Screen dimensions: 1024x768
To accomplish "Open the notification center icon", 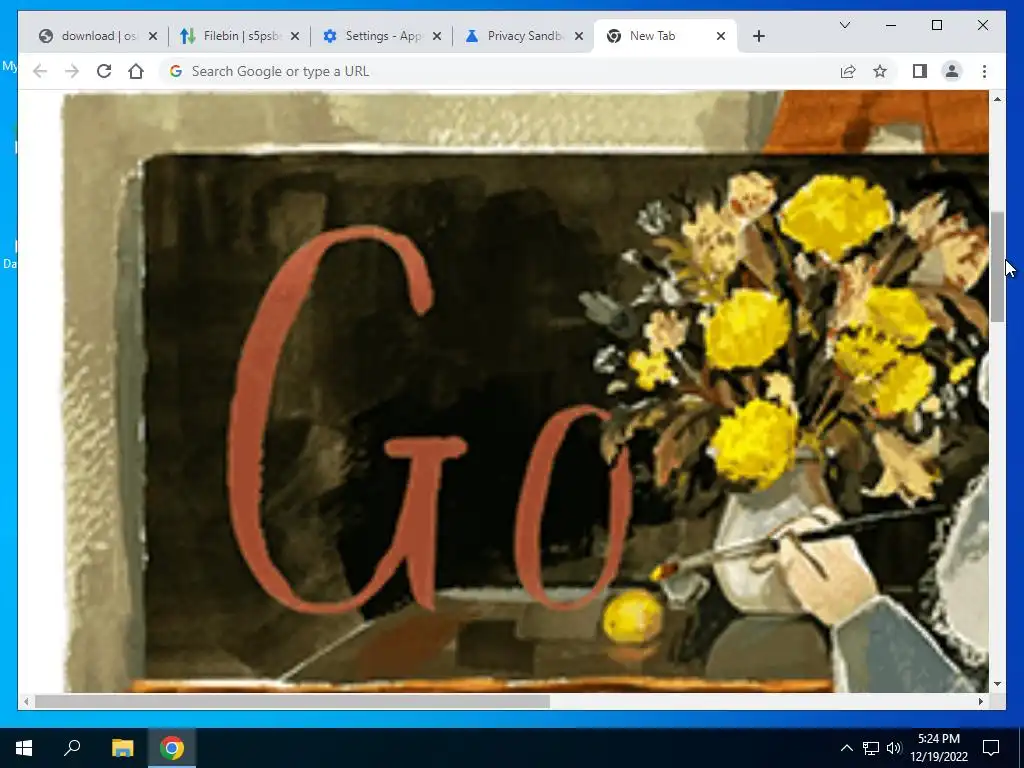I will [x=991, y=748].
